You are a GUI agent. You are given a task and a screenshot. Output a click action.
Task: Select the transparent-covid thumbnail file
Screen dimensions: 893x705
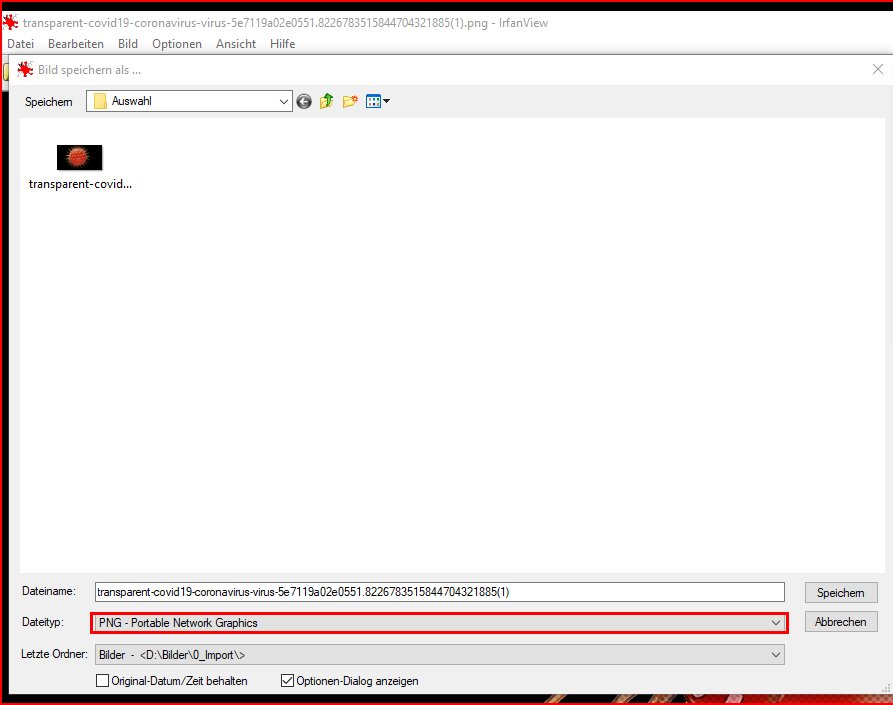click(79, 157)
